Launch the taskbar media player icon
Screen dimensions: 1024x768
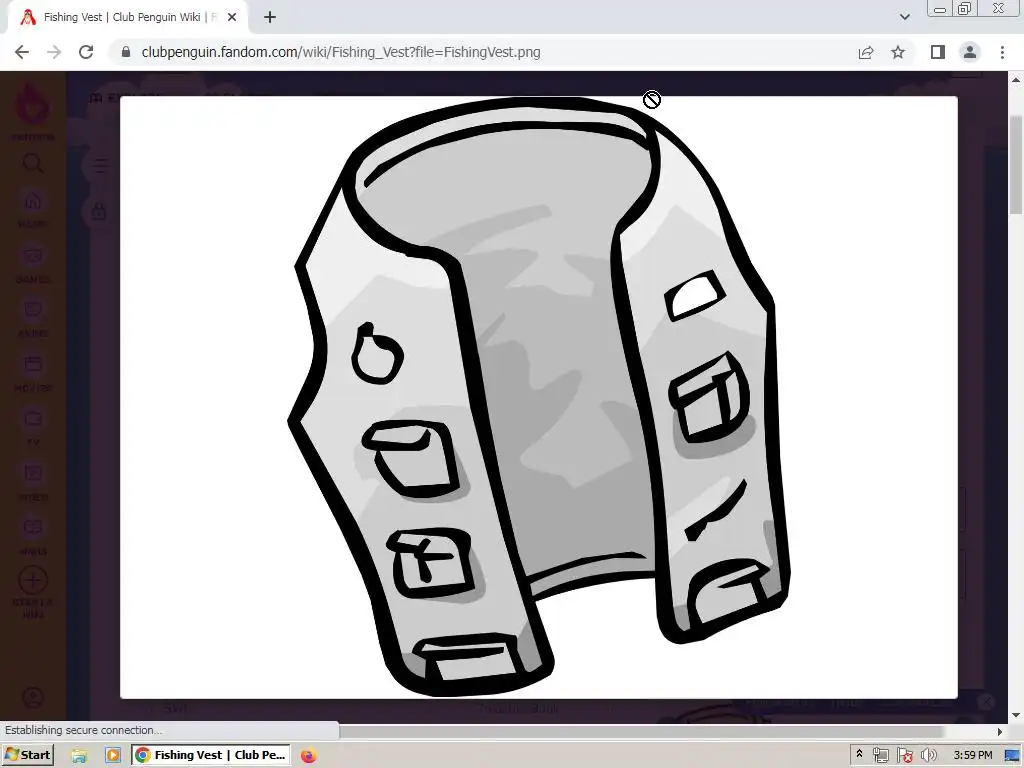(x=112, y=756)
